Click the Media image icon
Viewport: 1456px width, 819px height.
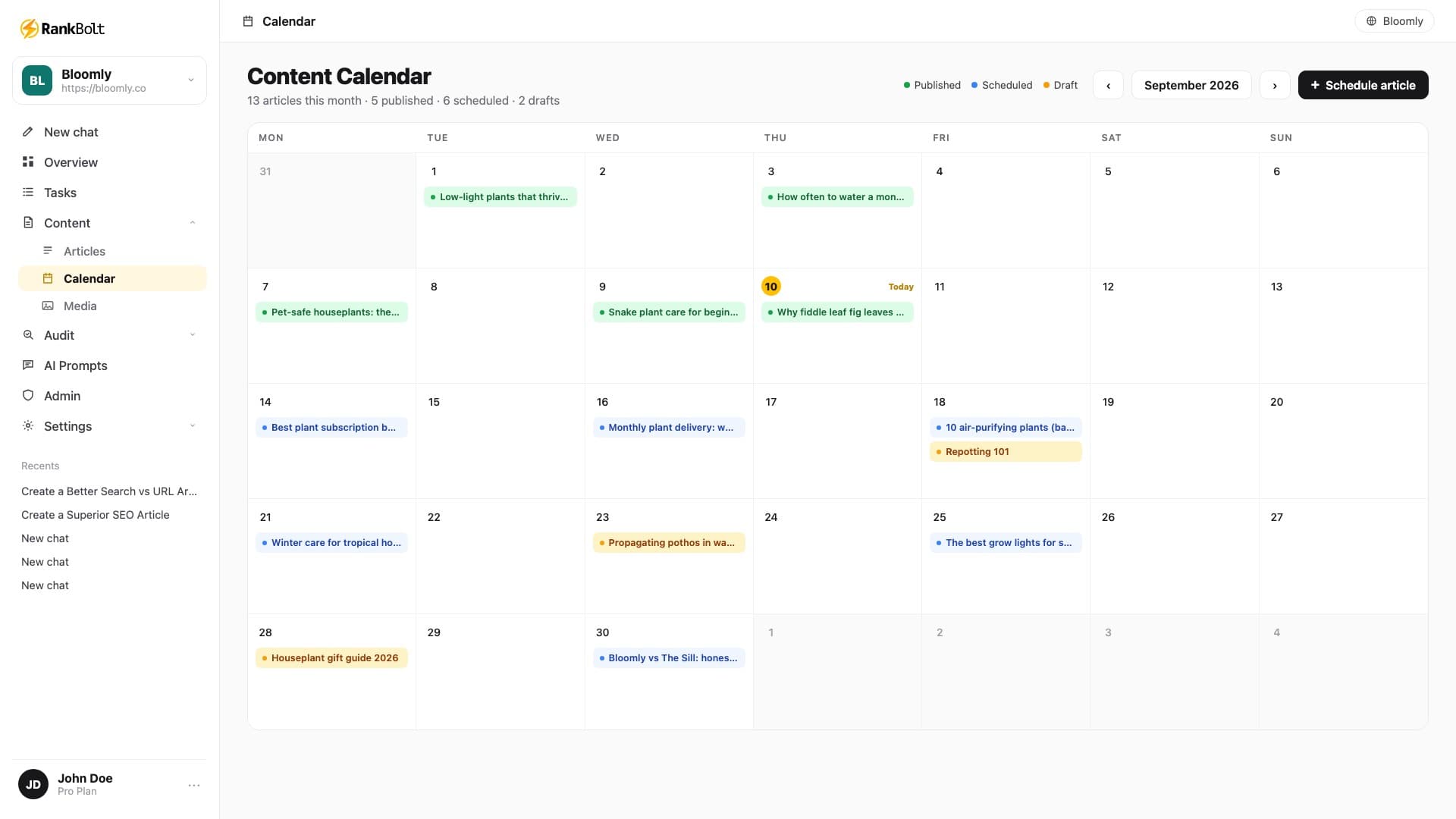[x=48, y=306]
